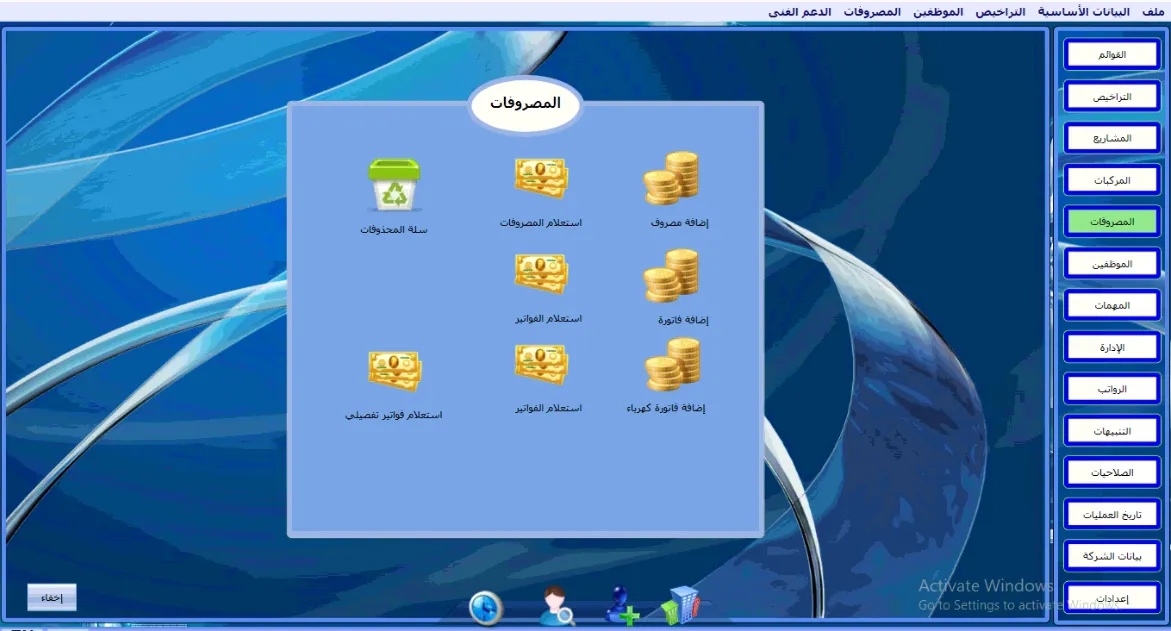Select الإدارة in the sidebar
The height and width of the screenshot is (631, 1171).
click(x=1112, y=347)
